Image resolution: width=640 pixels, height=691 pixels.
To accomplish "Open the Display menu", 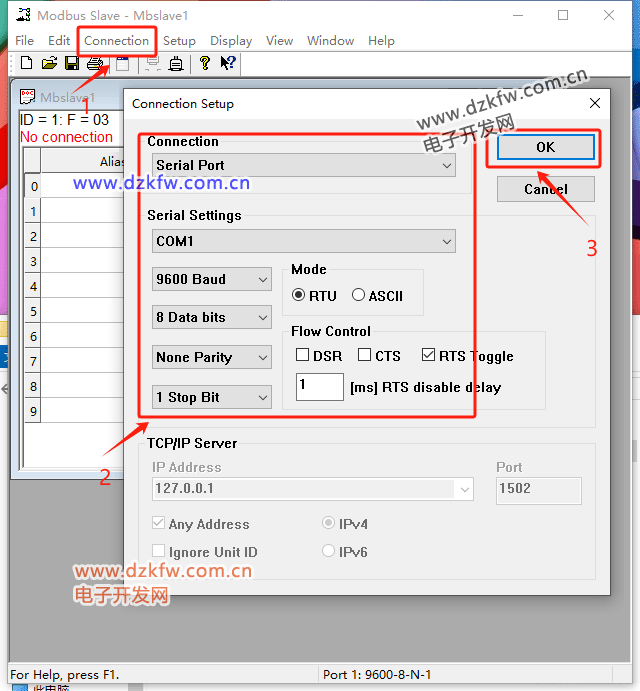I will coord(231,41).
